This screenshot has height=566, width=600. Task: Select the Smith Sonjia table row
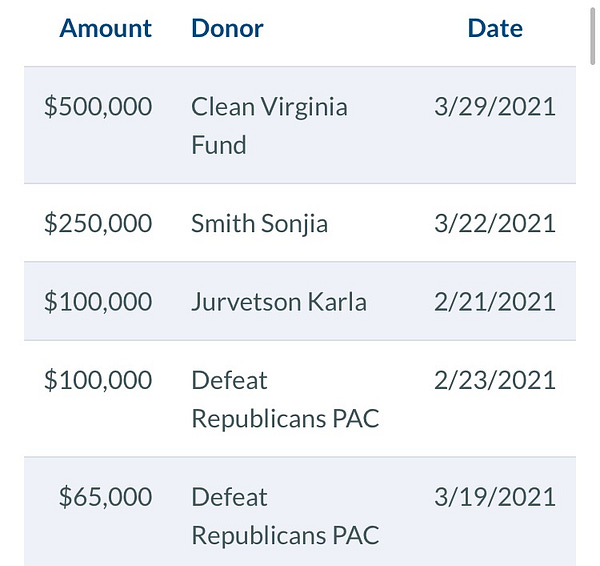click(x=300, y=223)
